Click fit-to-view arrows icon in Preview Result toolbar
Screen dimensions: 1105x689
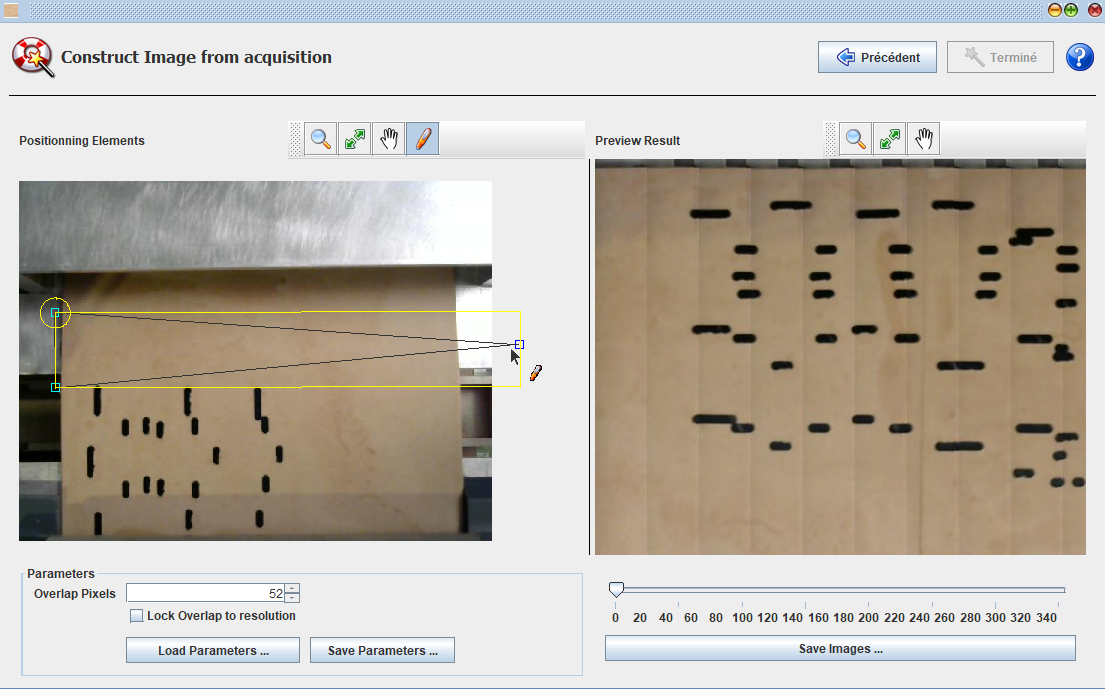[890, 140]
